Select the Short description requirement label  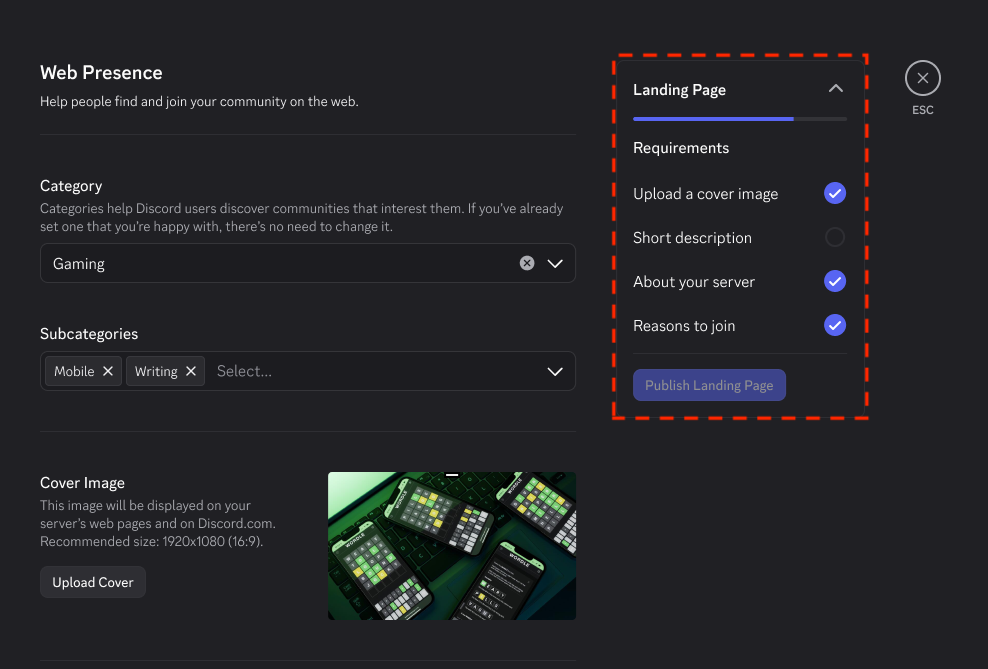(692, 237)
